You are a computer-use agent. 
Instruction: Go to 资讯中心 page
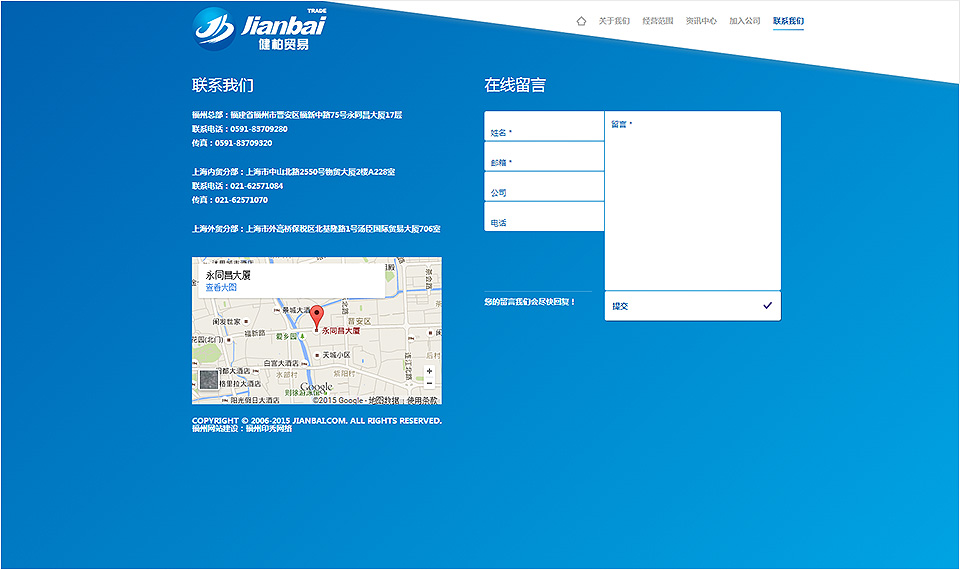pos(701,21)
